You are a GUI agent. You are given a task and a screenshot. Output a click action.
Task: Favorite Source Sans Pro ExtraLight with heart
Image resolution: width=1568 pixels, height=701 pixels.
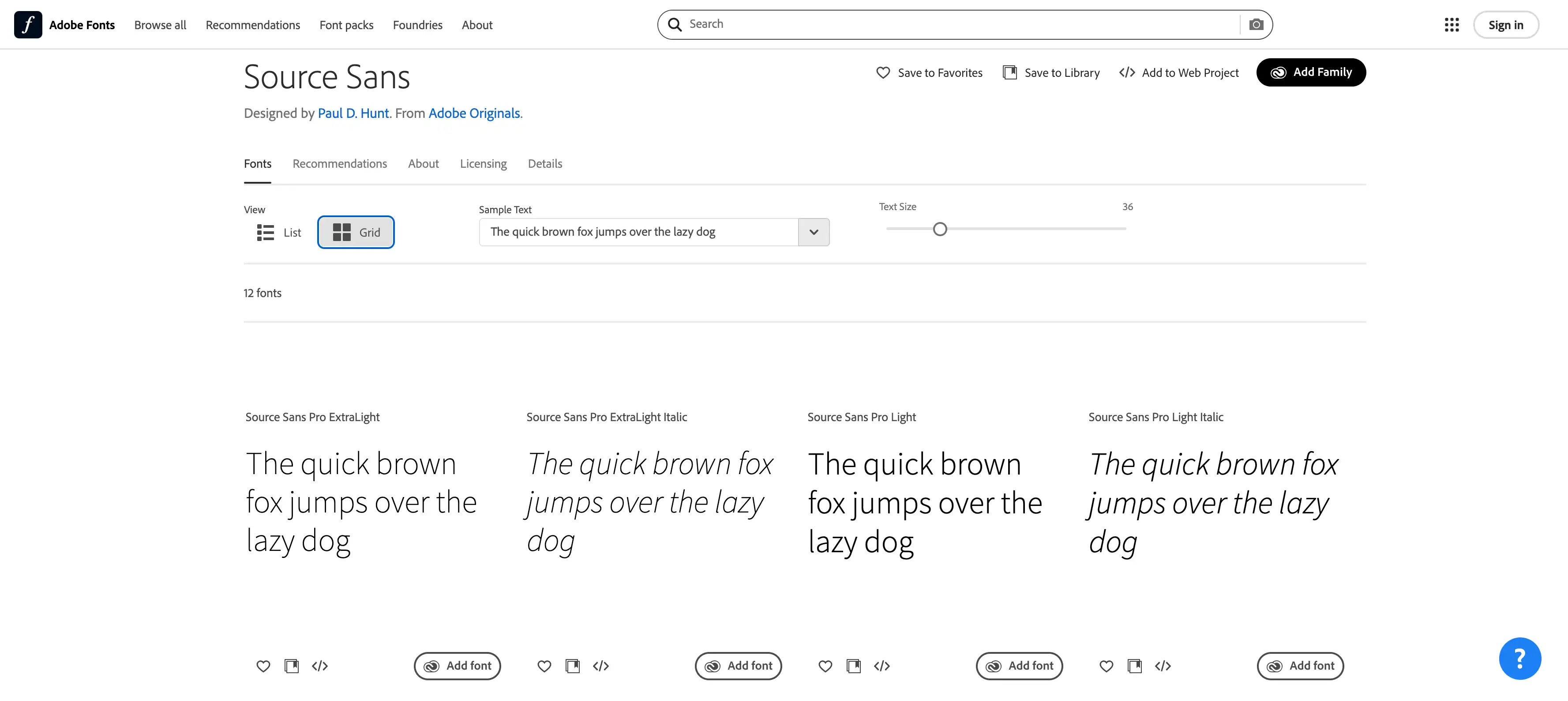click(263, 666)
